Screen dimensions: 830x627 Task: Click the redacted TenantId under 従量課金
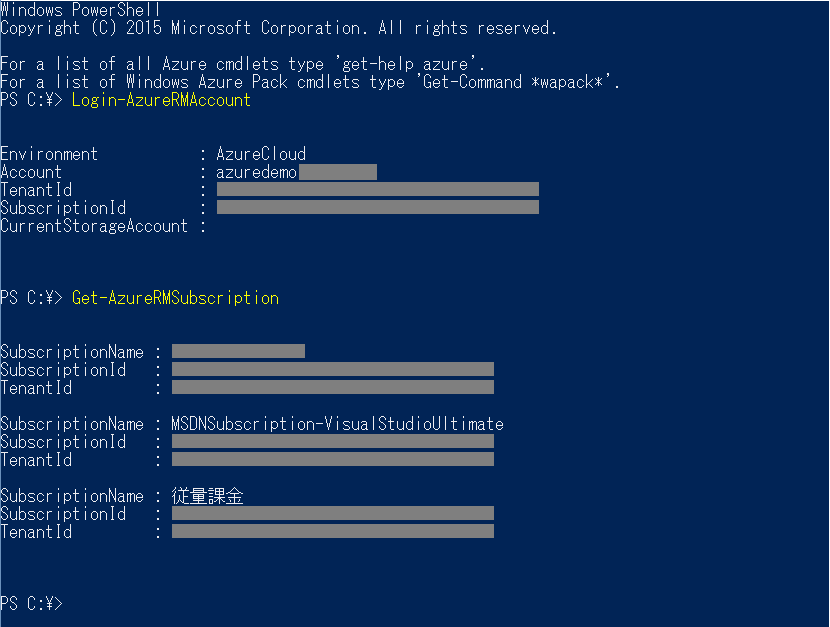[x=333, y=531]
